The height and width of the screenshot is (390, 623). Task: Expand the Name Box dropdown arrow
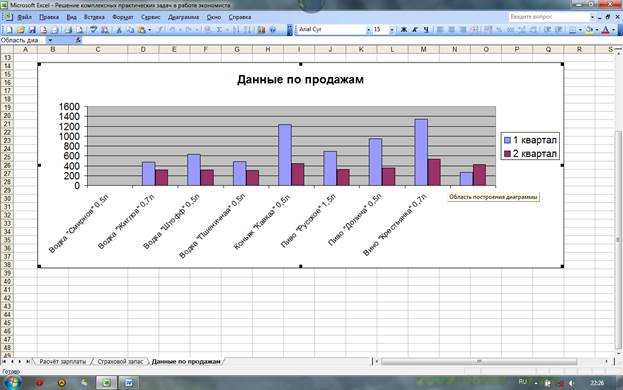(x=50, y=40)
